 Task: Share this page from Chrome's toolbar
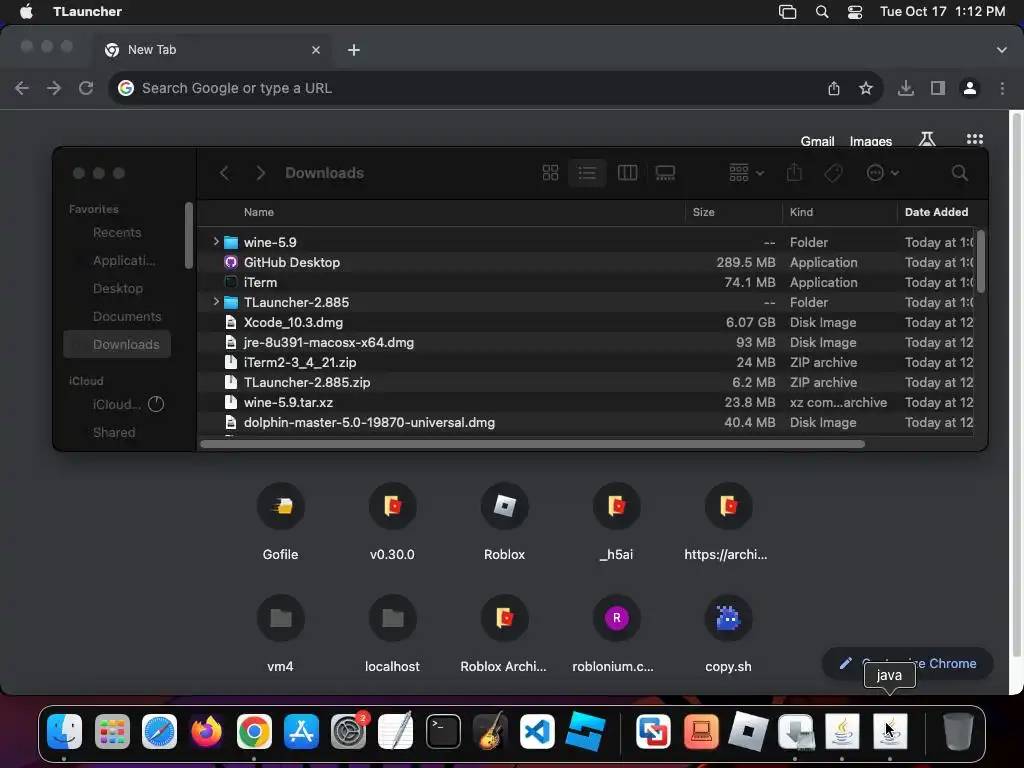click(834, 88)
